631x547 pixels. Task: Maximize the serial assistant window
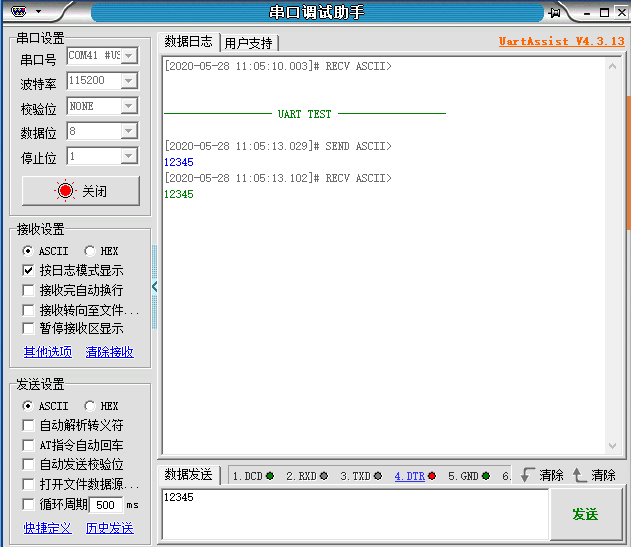(604, 13)
